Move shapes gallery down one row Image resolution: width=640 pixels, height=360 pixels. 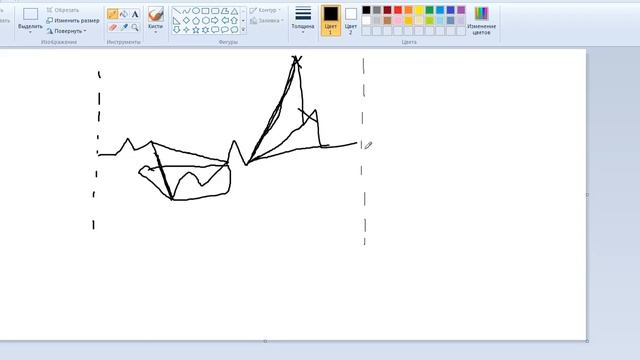pos(243,20)
